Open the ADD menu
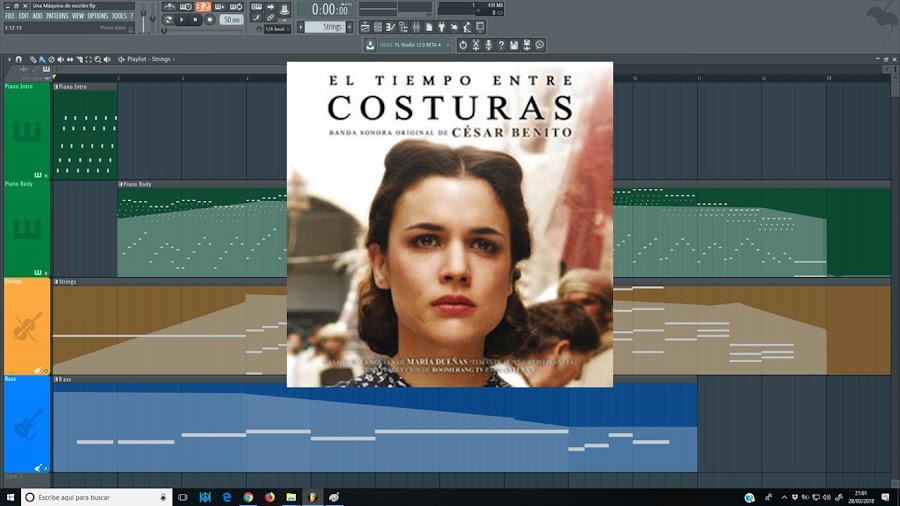This screenshot has height=506, width=900. pos(37,16)
